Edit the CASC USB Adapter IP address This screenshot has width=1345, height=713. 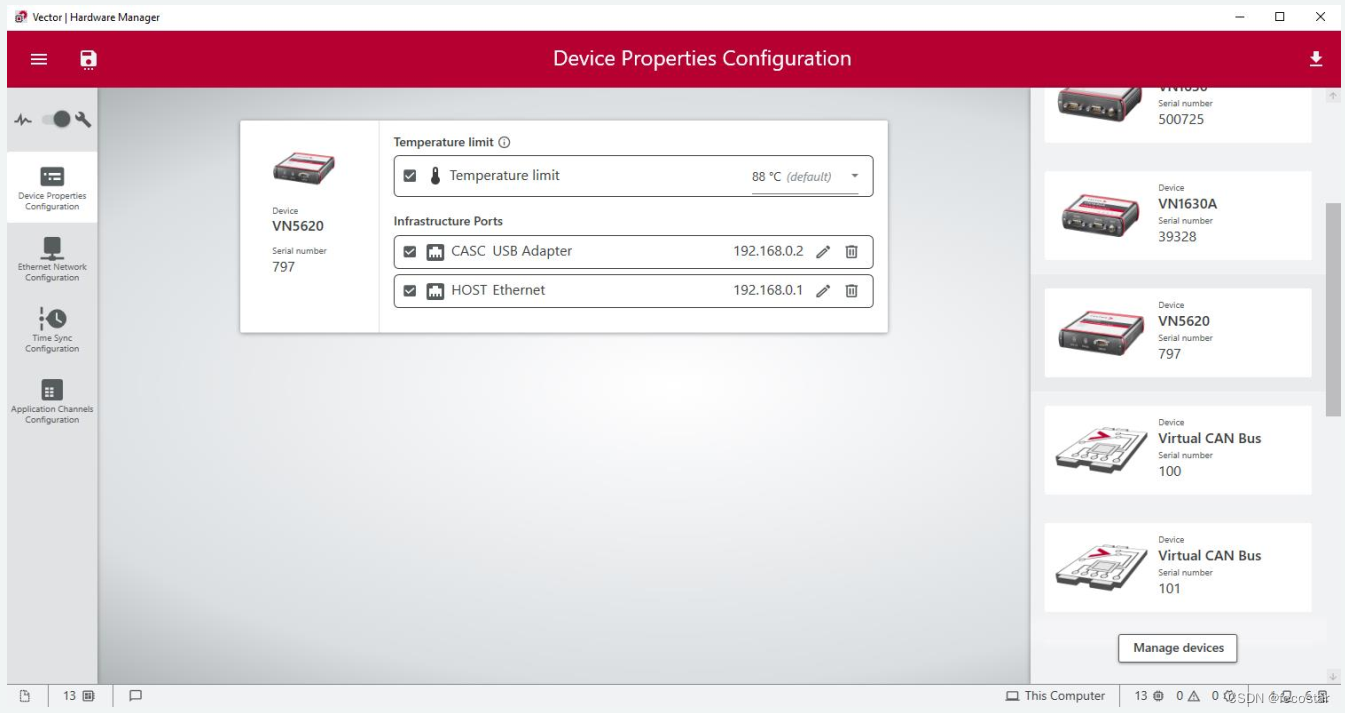(822, 251)
